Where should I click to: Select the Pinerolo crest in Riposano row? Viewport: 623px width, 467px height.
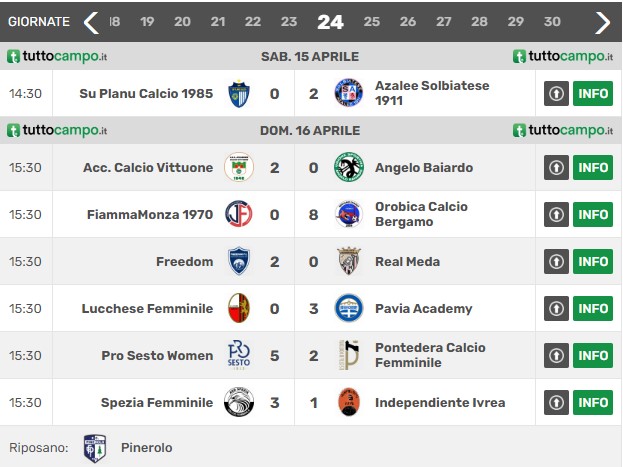(x=95, y=448)
